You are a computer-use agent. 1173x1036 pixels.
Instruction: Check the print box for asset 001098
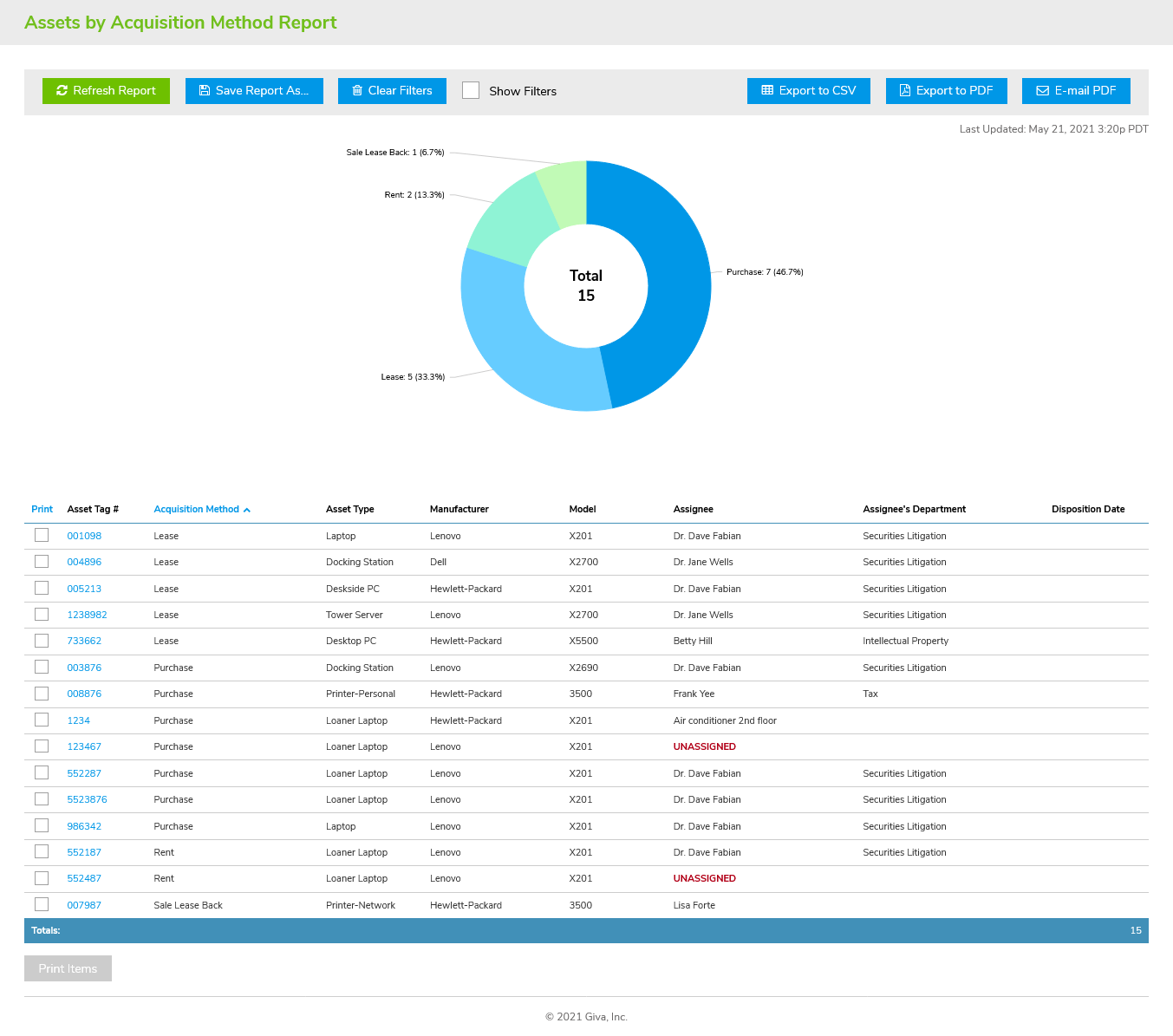pos(41,535)
